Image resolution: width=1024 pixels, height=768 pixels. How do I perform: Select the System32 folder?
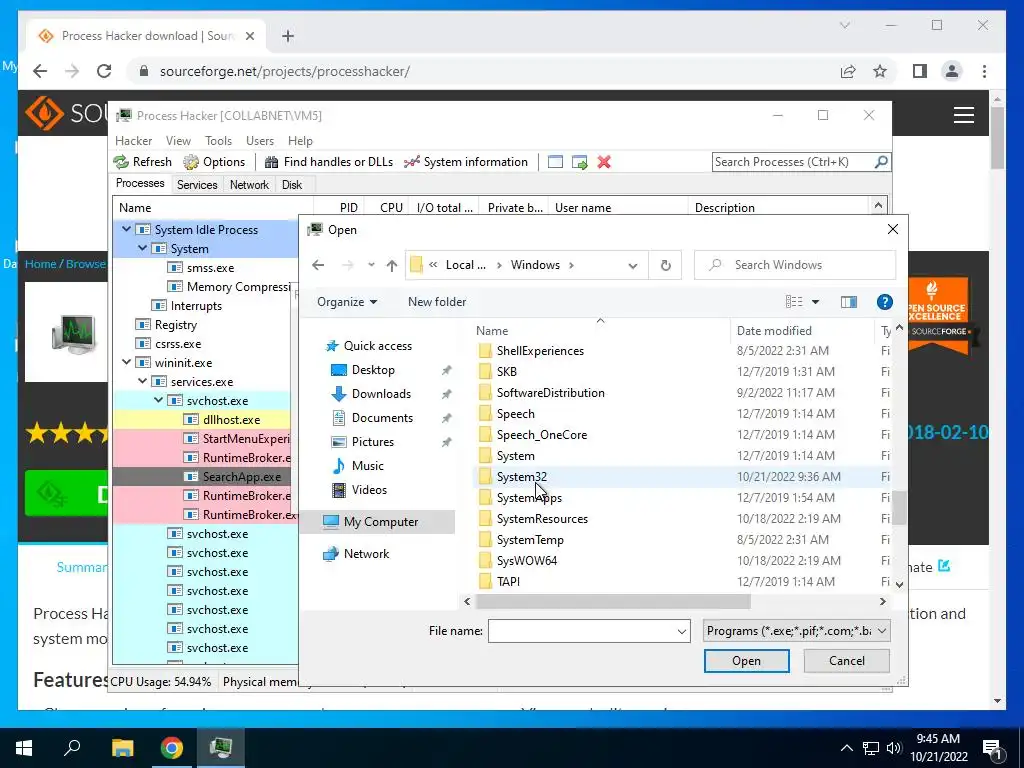(x=521, y=477)
